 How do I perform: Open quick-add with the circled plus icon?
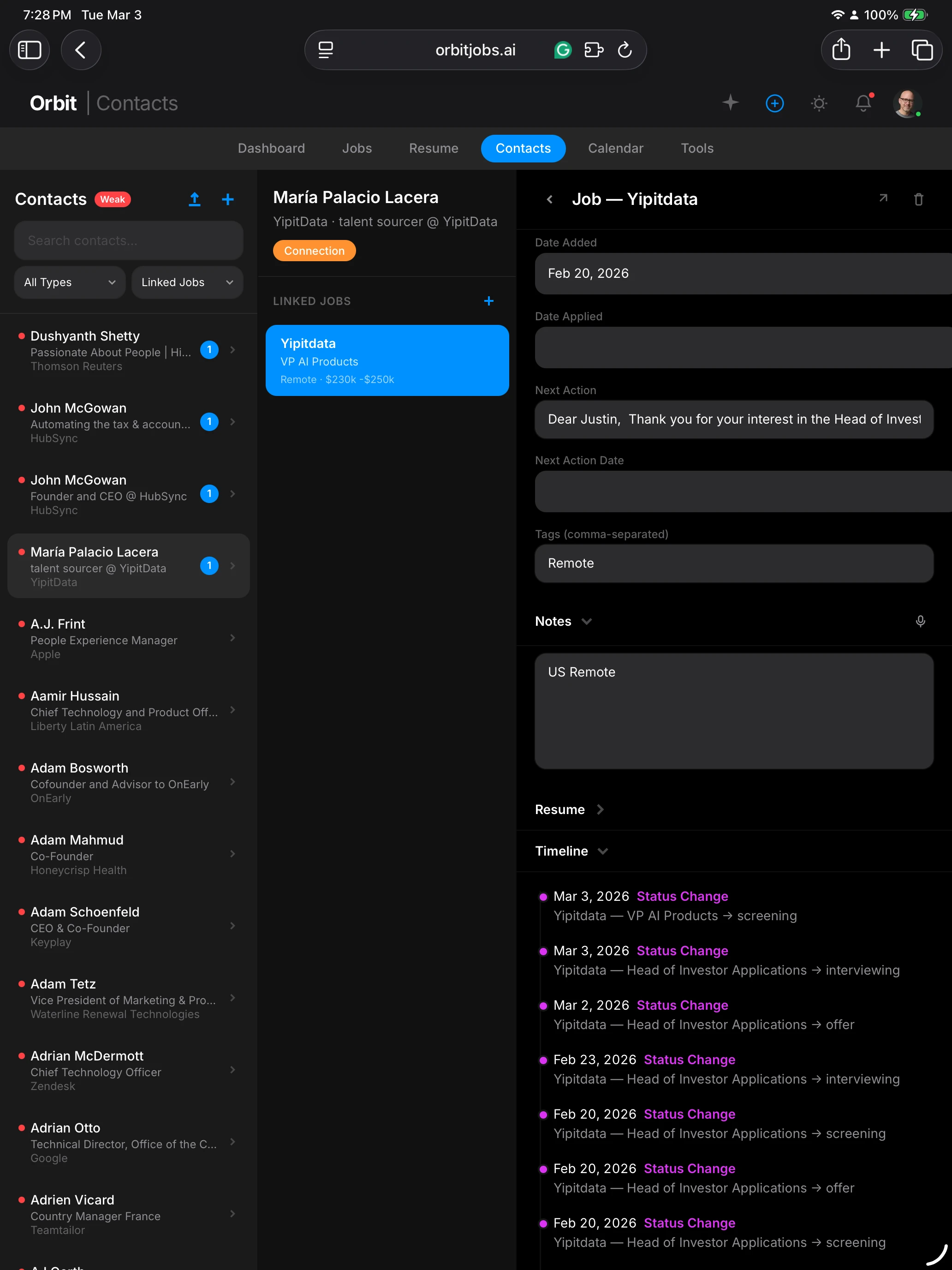click(774, 103)
